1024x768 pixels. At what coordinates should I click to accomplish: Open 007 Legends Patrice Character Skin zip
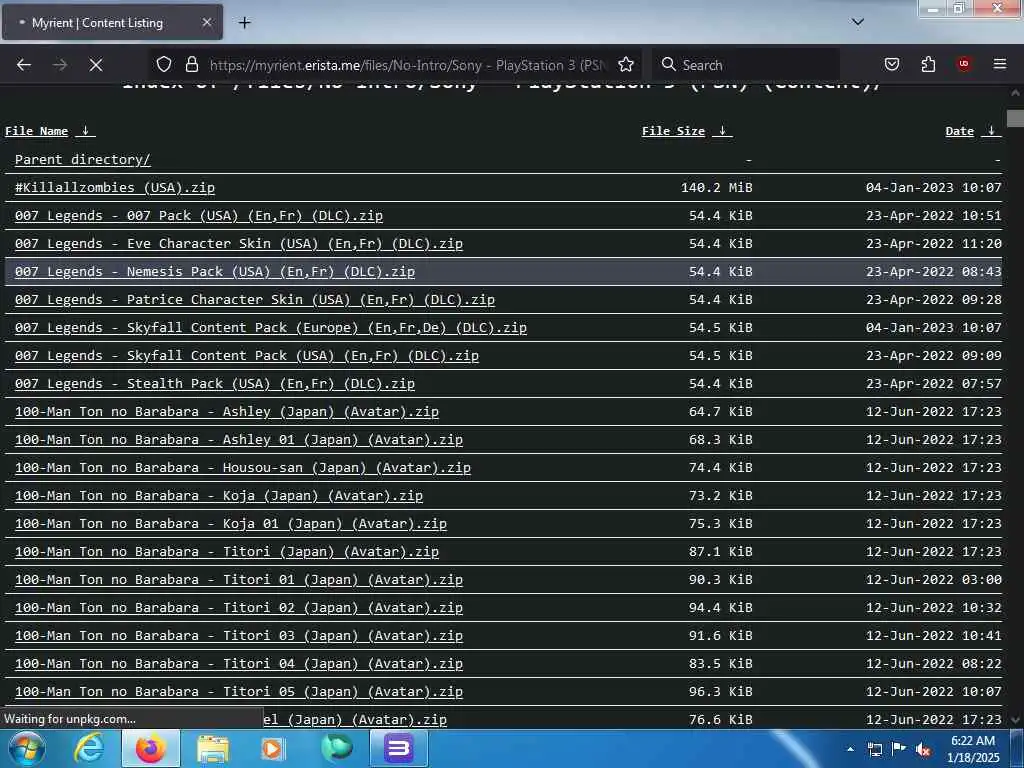[x=255, y=300]
